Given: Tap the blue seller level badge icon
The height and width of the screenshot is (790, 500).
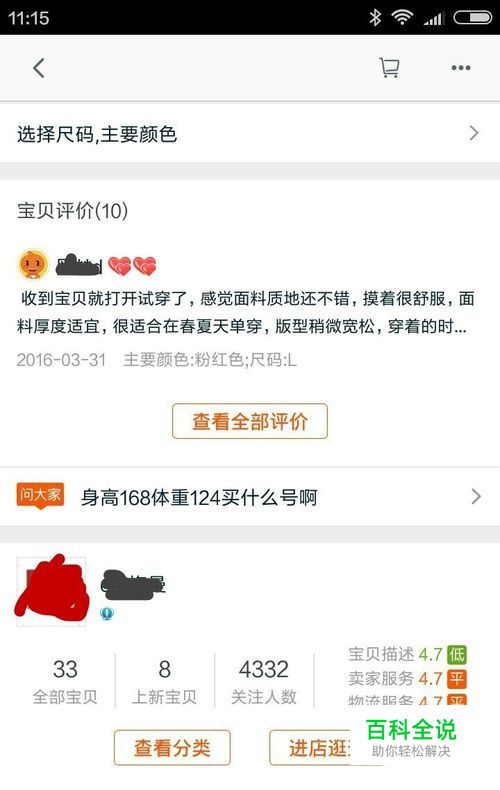Looking at the screenshot, I should pyautogui.click(x=106, y=613).
